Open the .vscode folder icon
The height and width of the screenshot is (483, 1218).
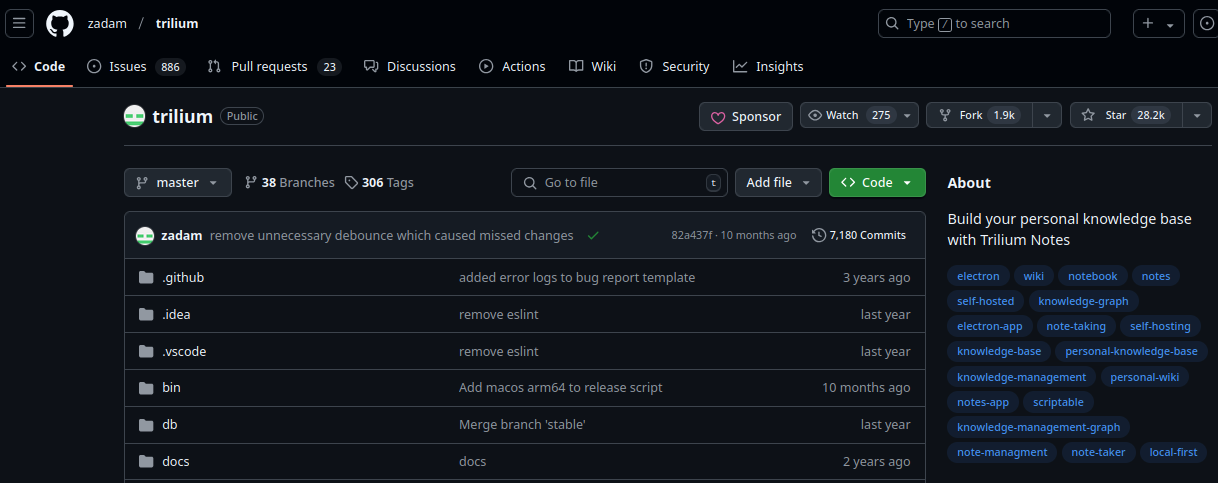pos(146,351)
